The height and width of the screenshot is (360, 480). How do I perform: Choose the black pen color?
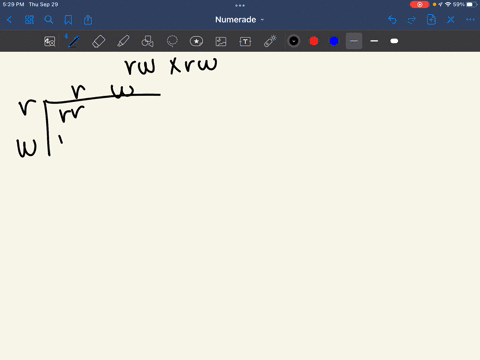[x=294, y=41]
